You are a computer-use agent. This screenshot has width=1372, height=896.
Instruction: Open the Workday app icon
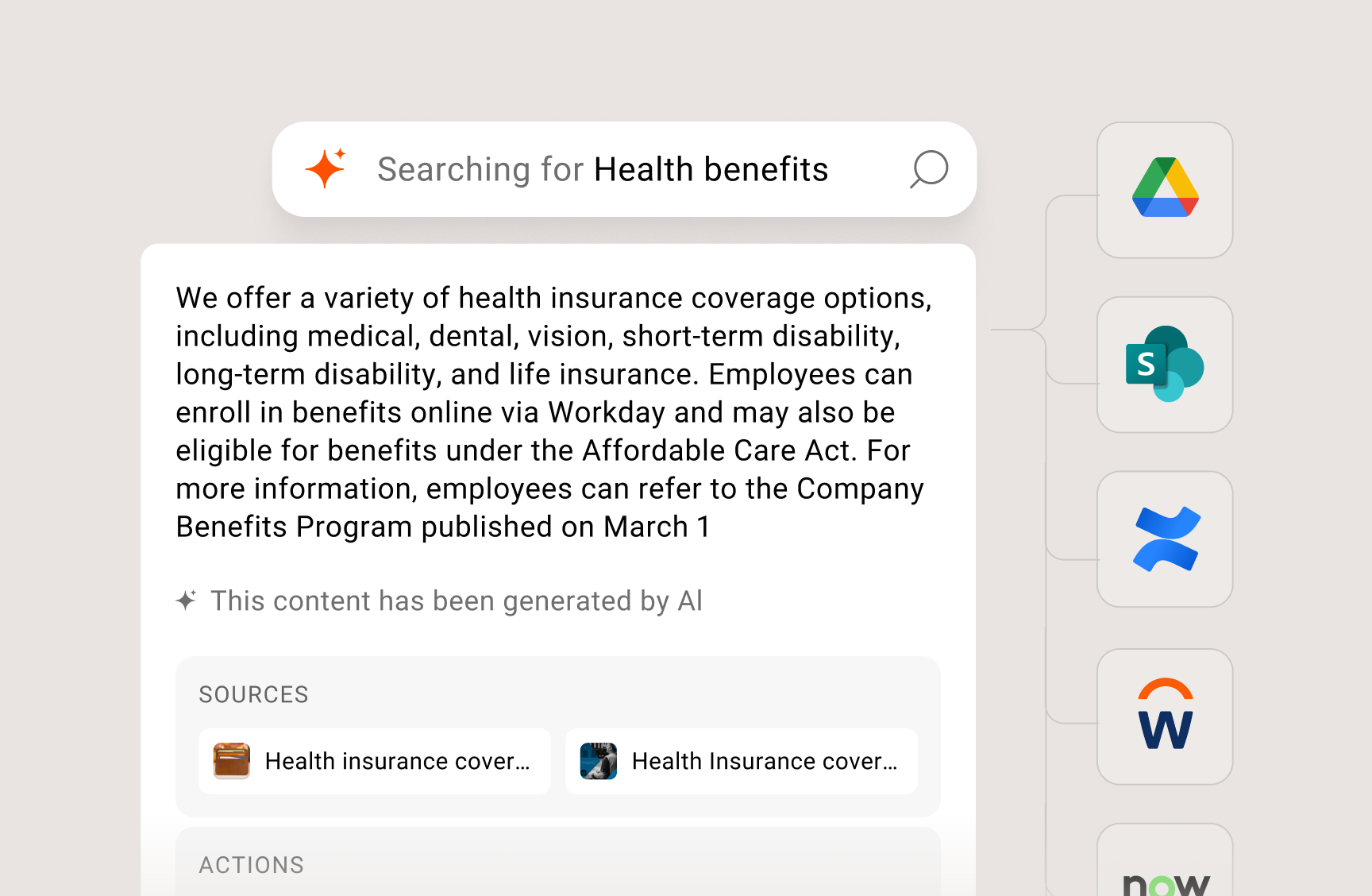pos(1164,716)
